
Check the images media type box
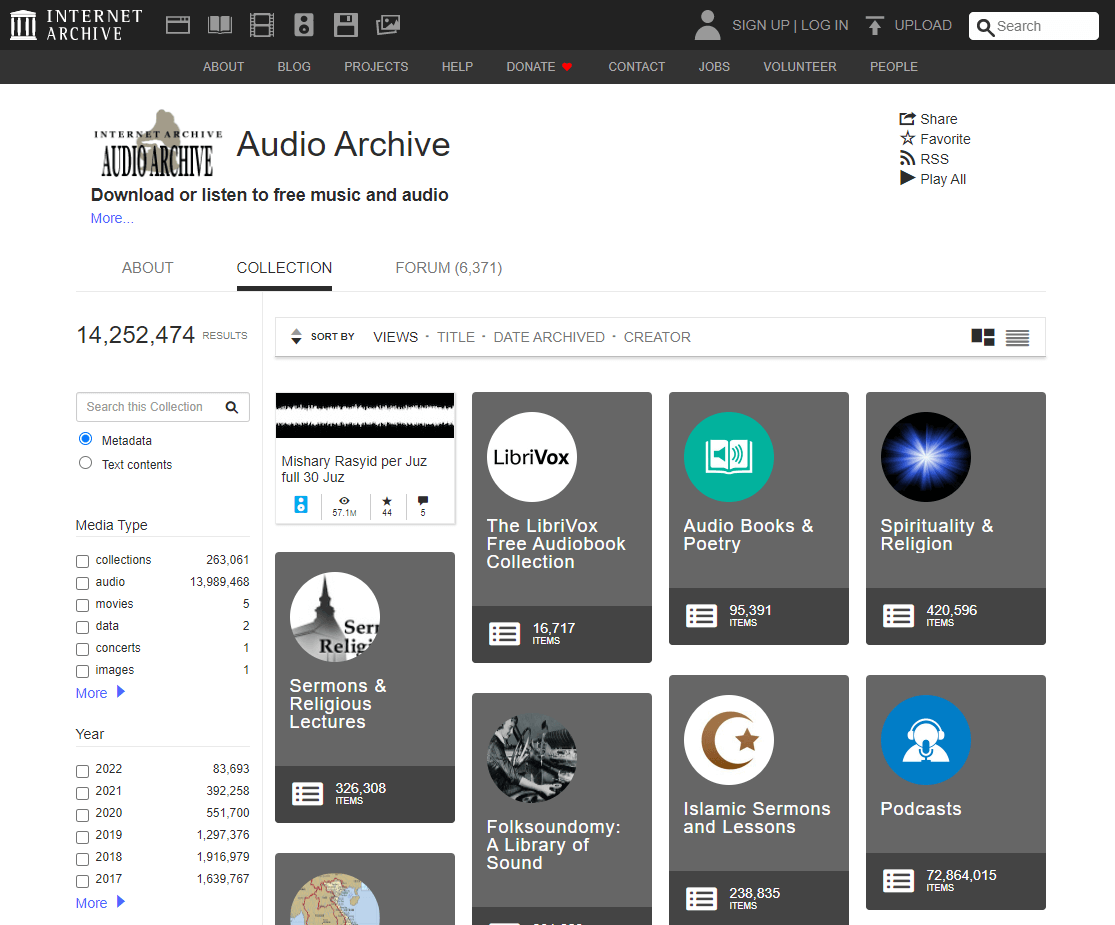click(82, 671)
